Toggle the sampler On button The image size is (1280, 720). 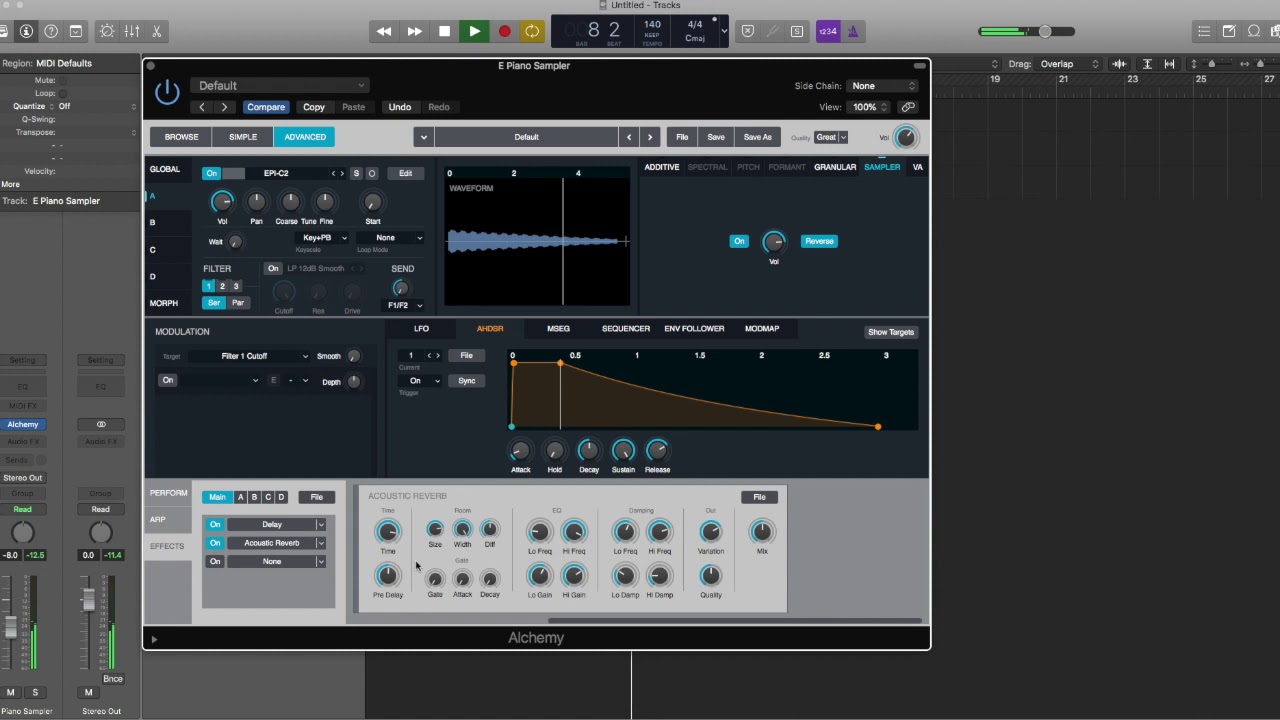tap(739, 241)
